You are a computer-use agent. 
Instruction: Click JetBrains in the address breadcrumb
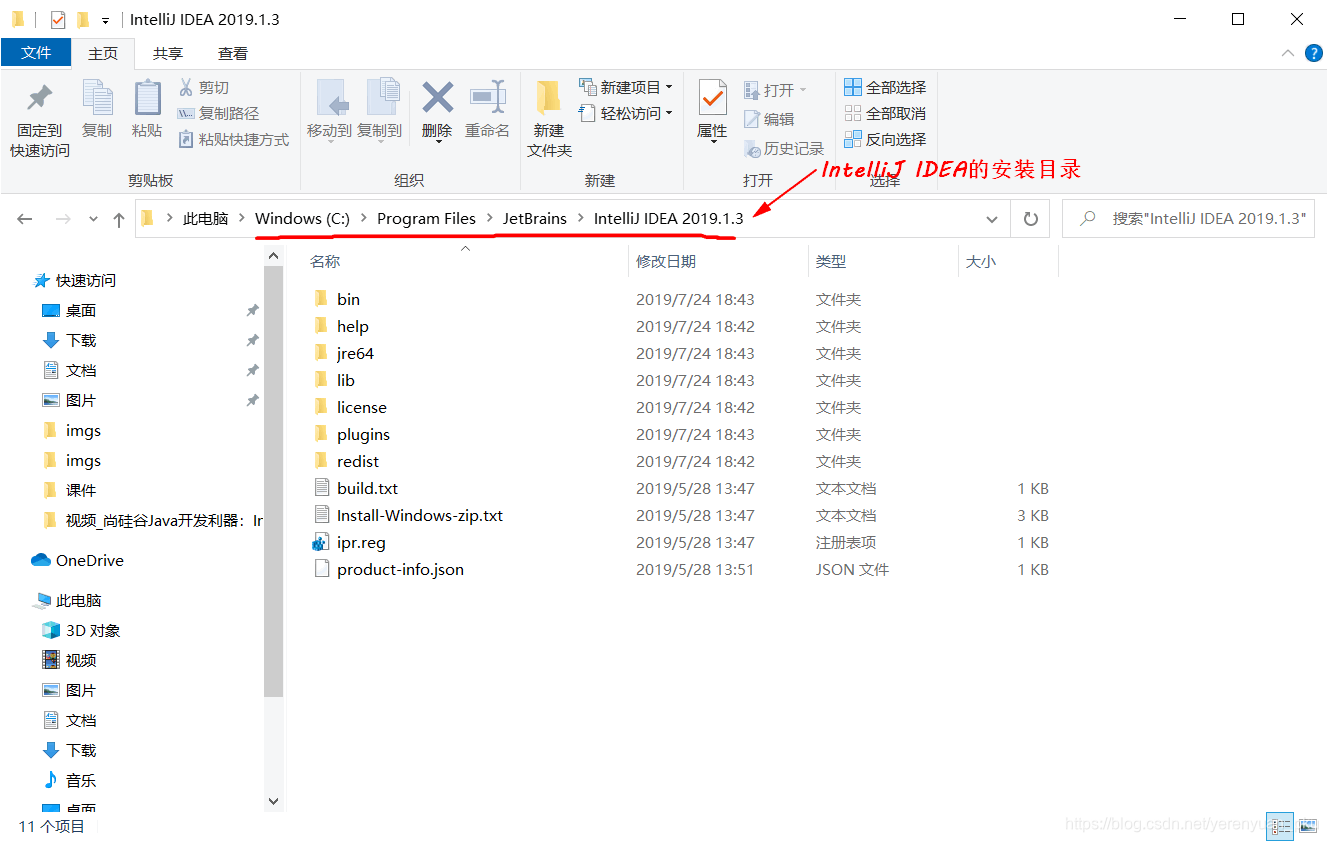click(x=535, y=218)
